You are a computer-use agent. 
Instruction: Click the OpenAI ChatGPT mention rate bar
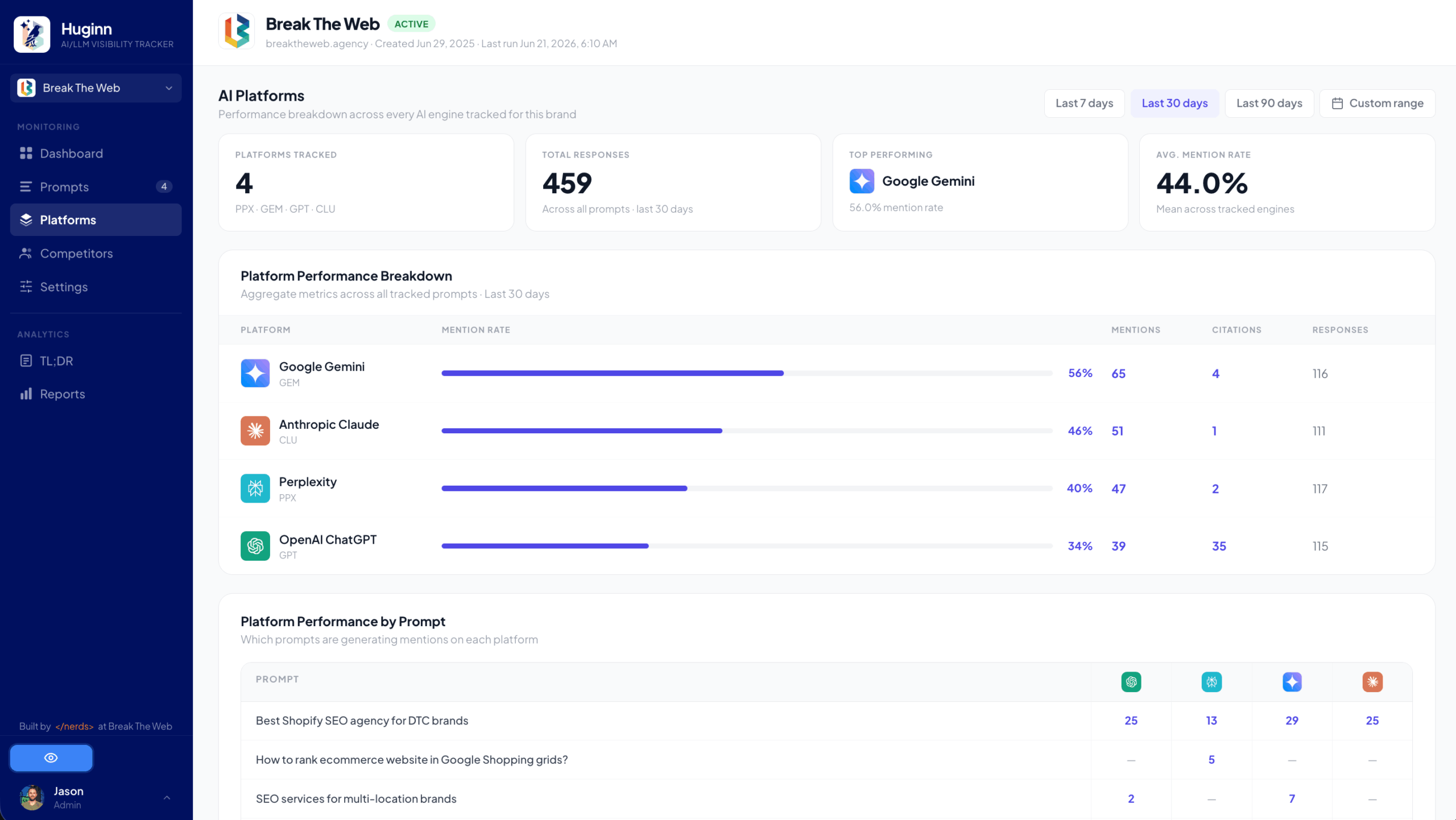[x=747, y=546]
